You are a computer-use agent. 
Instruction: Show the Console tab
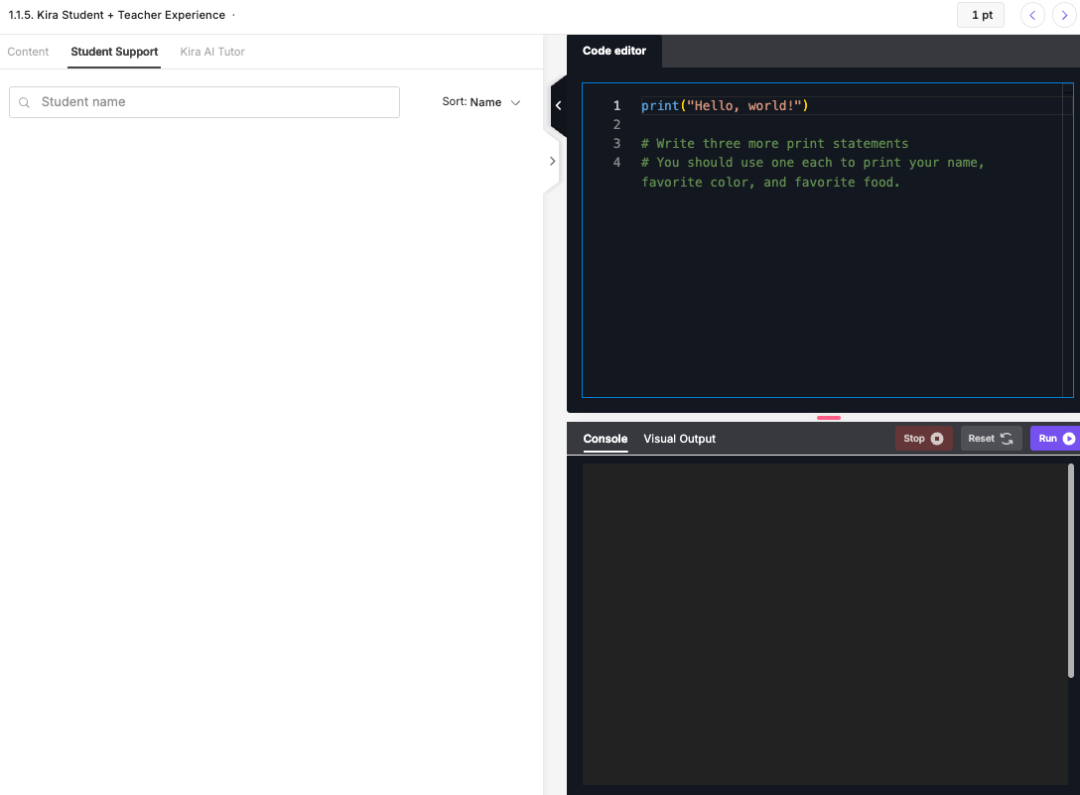[x=605, y=438]
